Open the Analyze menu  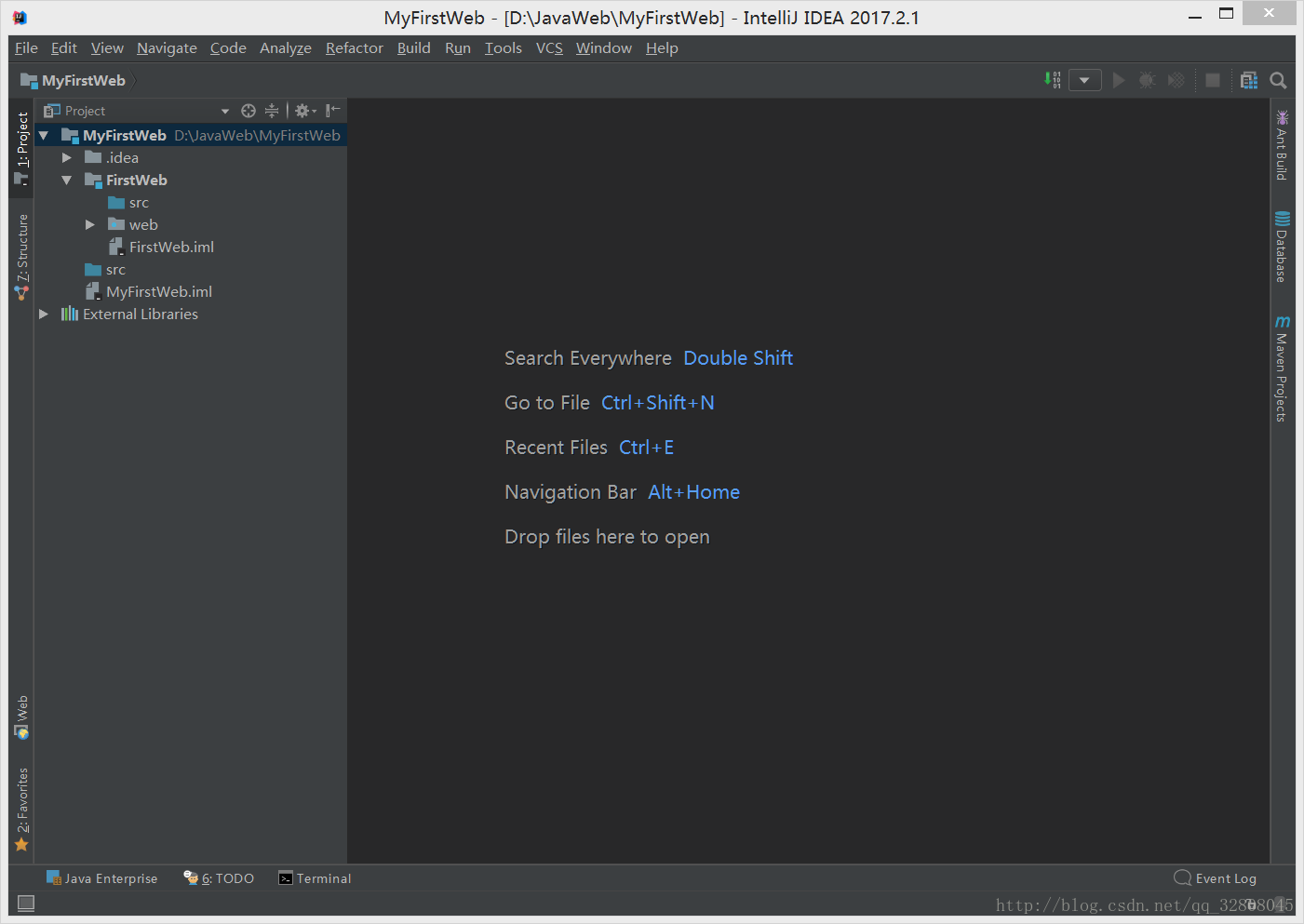point(286,47)
